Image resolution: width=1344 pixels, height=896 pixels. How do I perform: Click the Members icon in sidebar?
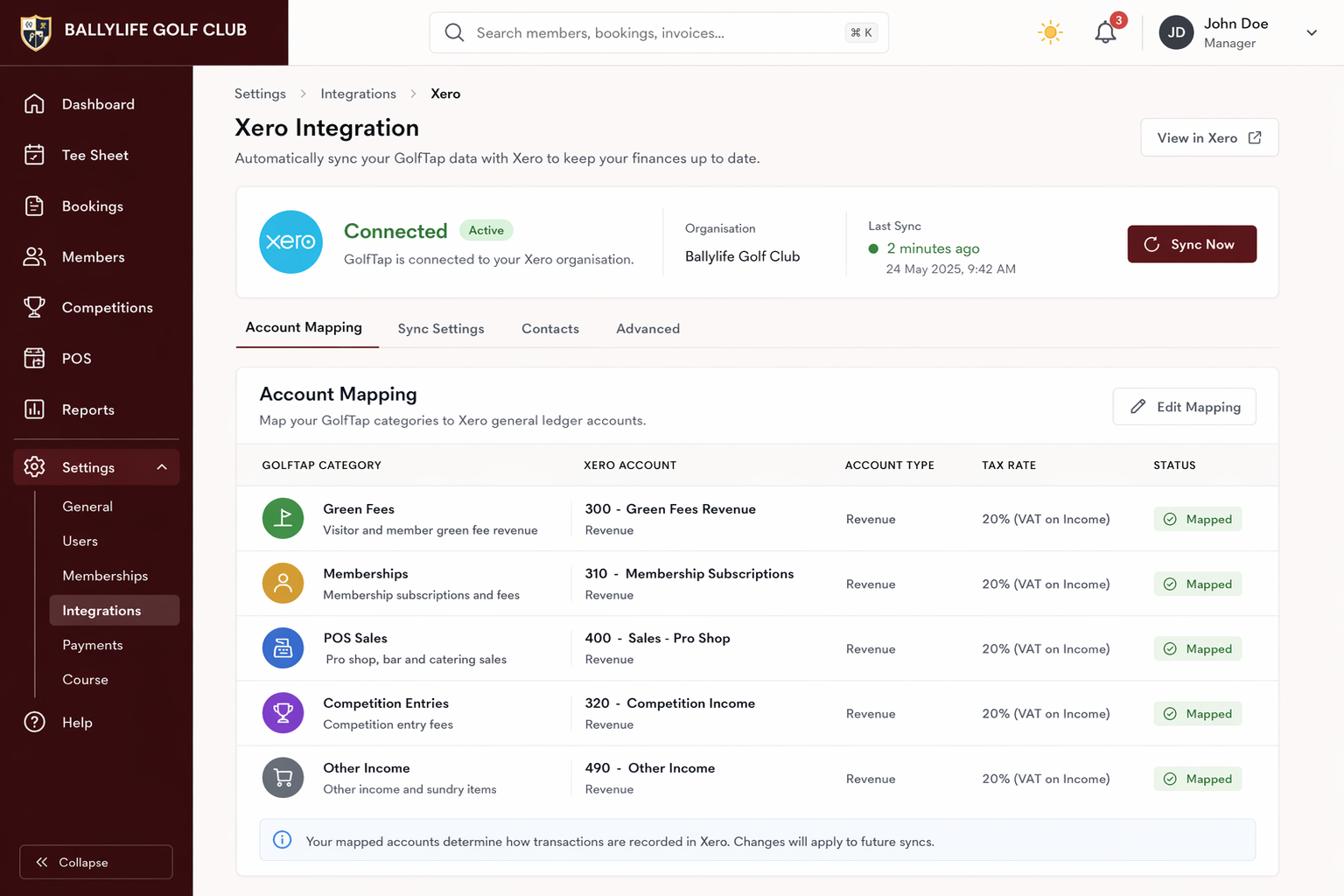click(34, 256)
